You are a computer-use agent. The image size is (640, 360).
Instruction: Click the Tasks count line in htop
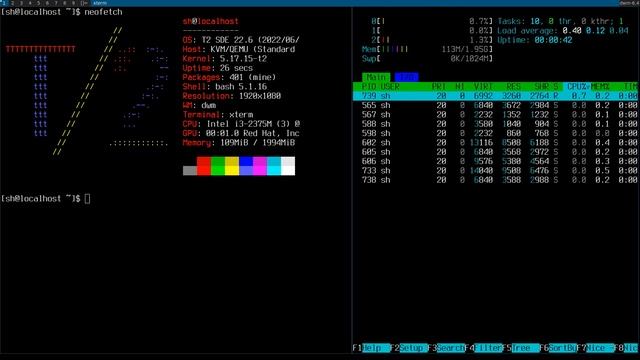coord(560,21)
